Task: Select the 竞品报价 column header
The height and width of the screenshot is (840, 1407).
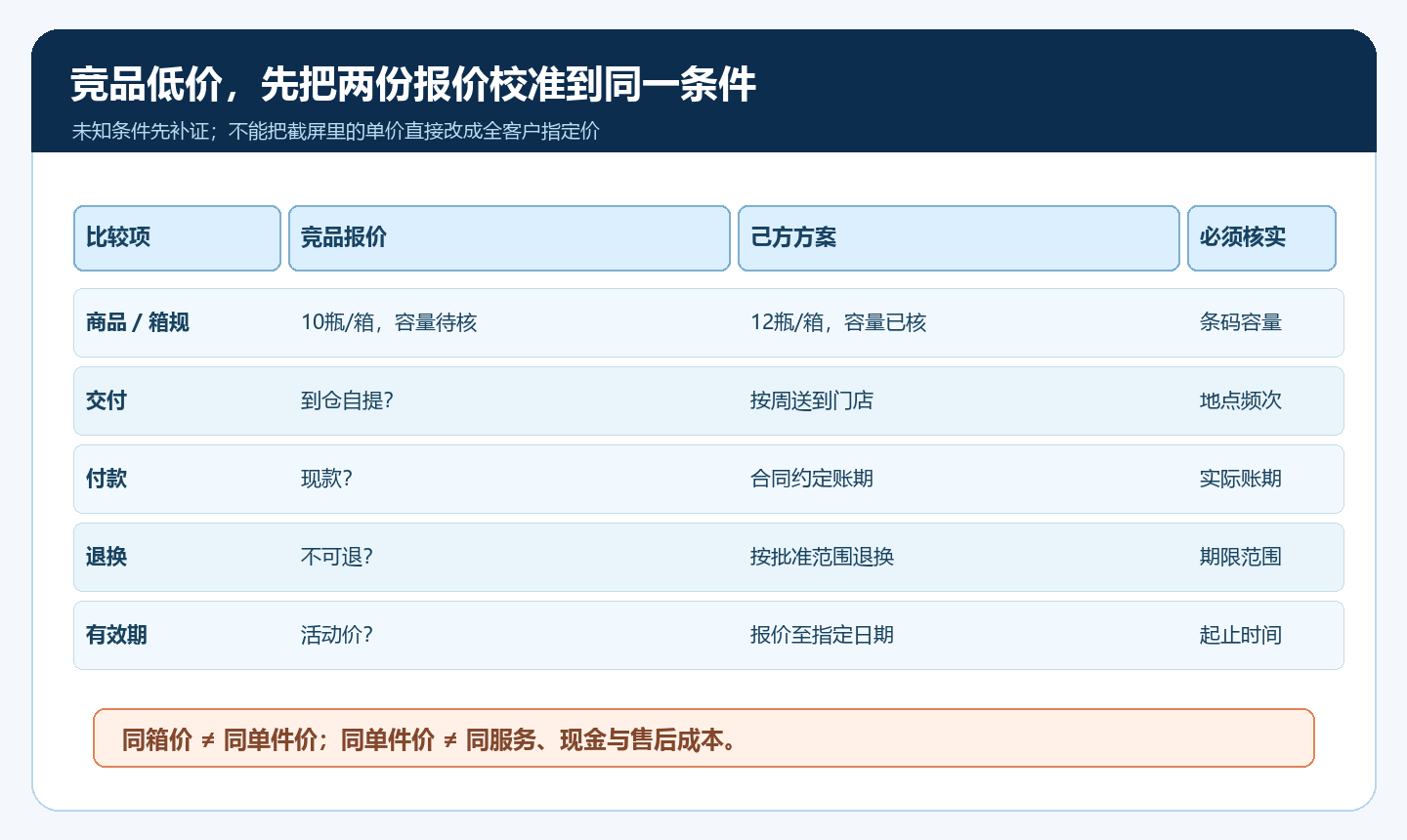Action: tap(509, 238)
